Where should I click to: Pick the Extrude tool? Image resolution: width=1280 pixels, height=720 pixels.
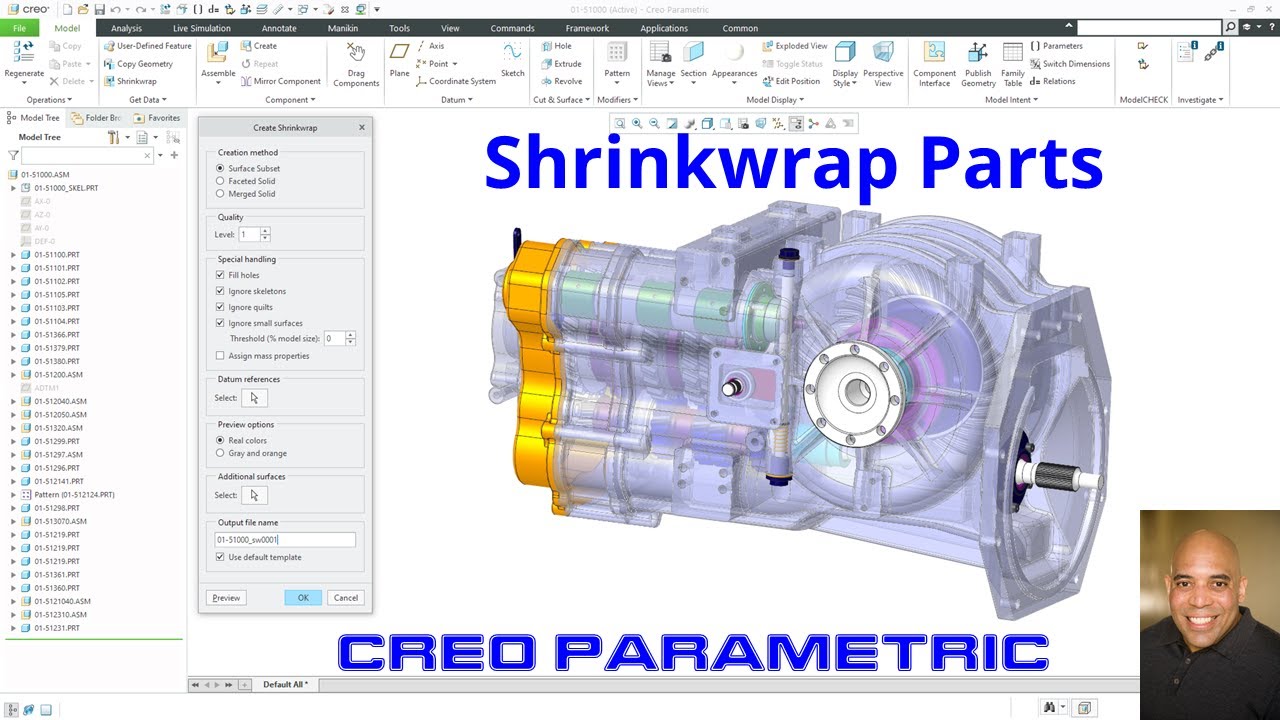pyautogui.click(x=560, y=64)
